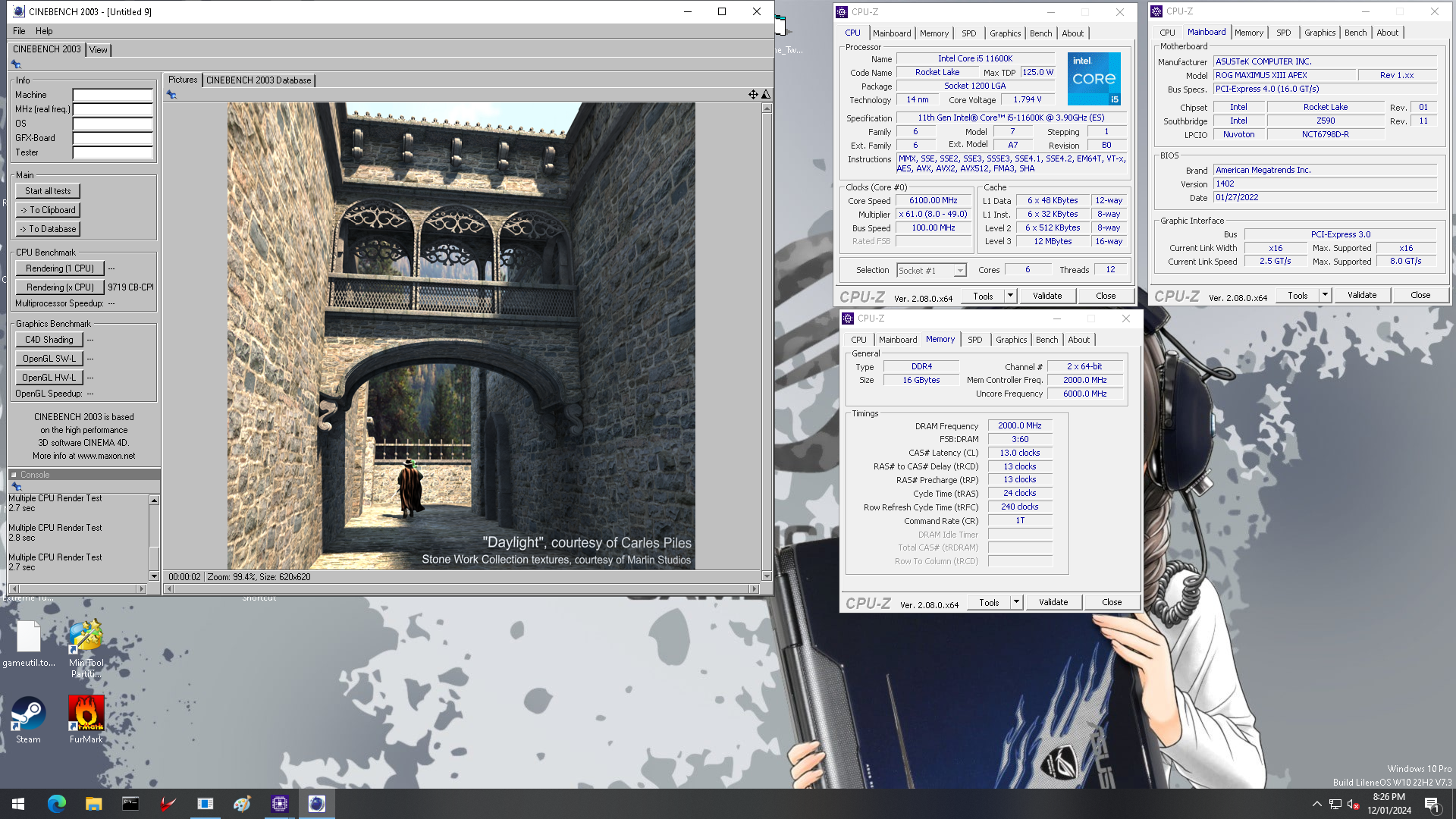Image resolution: width=1456 pixels, height=819 pixels.
Task: Click the four-arrow move icon above the picture
Action: click(753, 95)
